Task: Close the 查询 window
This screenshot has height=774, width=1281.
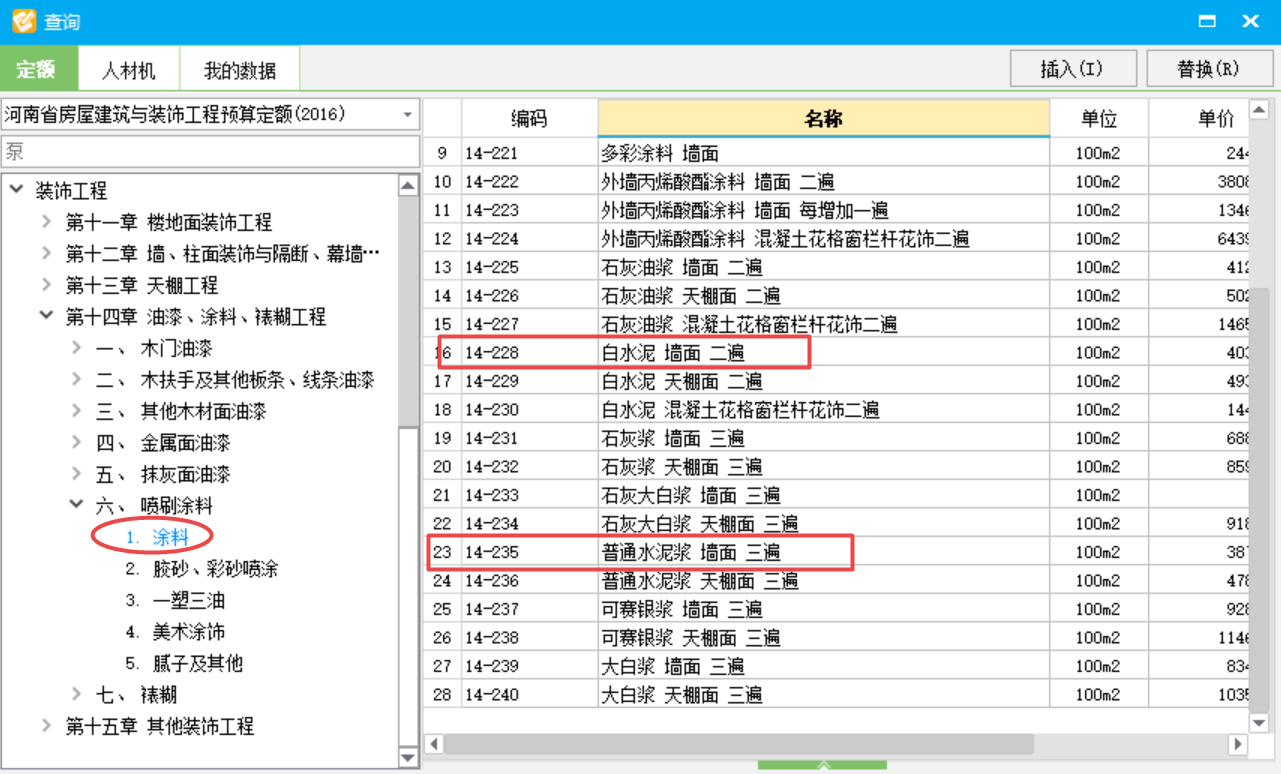Action: [x=1250, y=21]
